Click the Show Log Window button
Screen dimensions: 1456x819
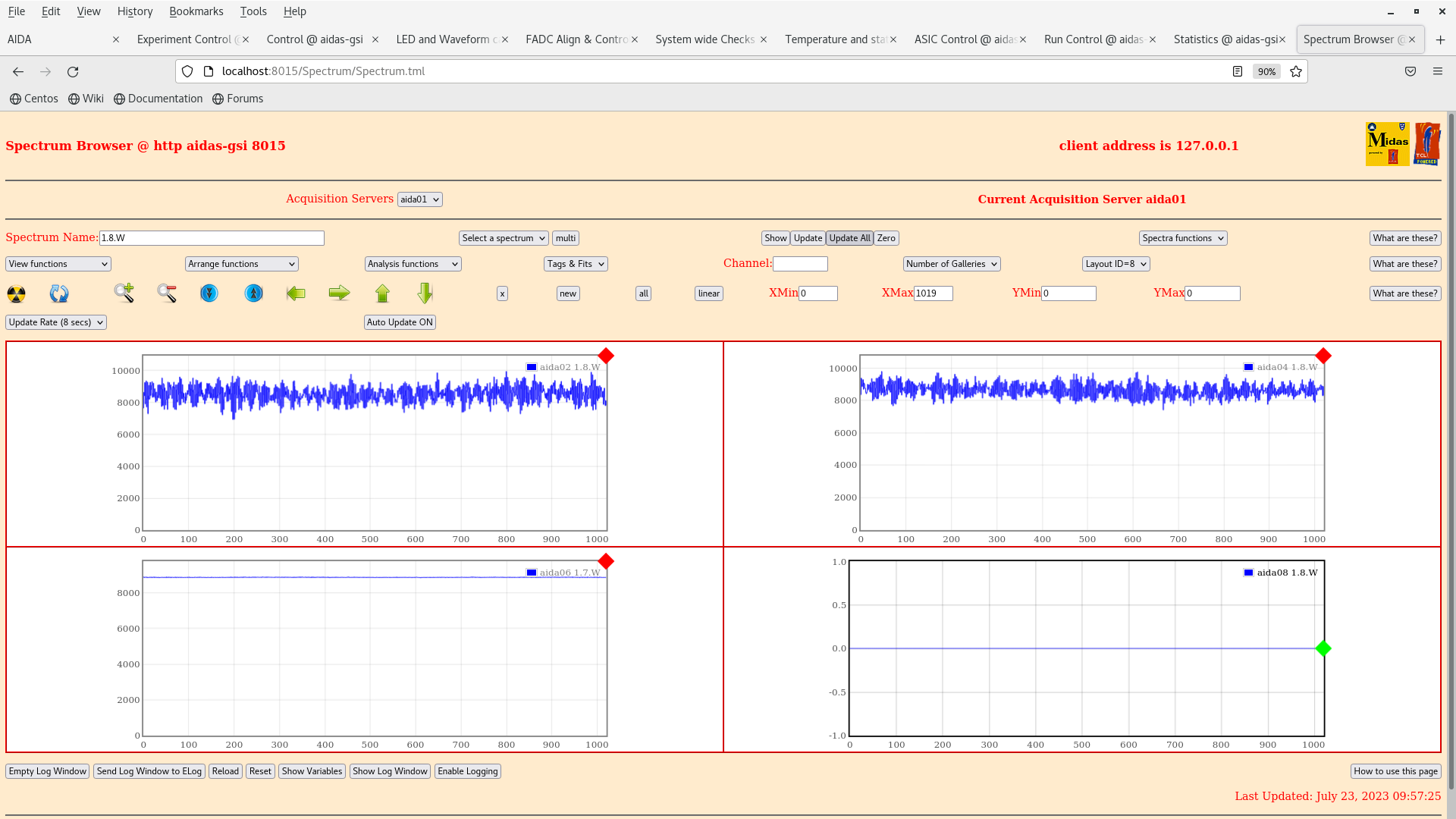coord(390,771)
